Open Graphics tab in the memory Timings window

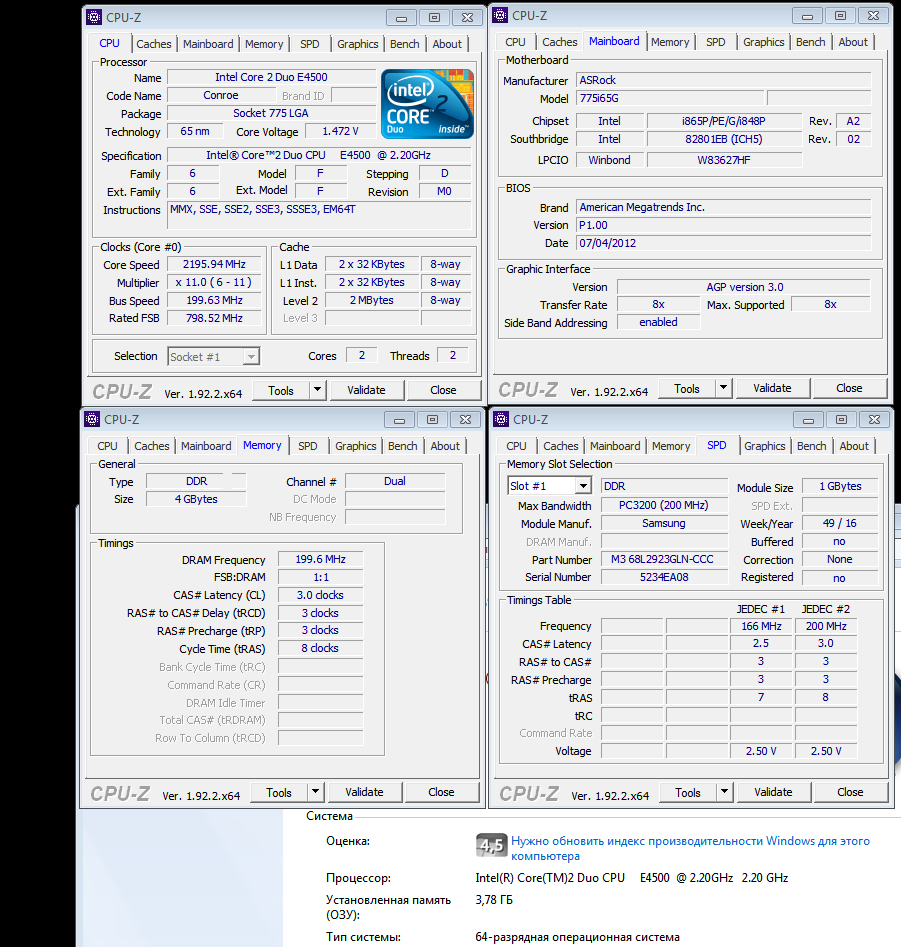[x=356, y=446]
